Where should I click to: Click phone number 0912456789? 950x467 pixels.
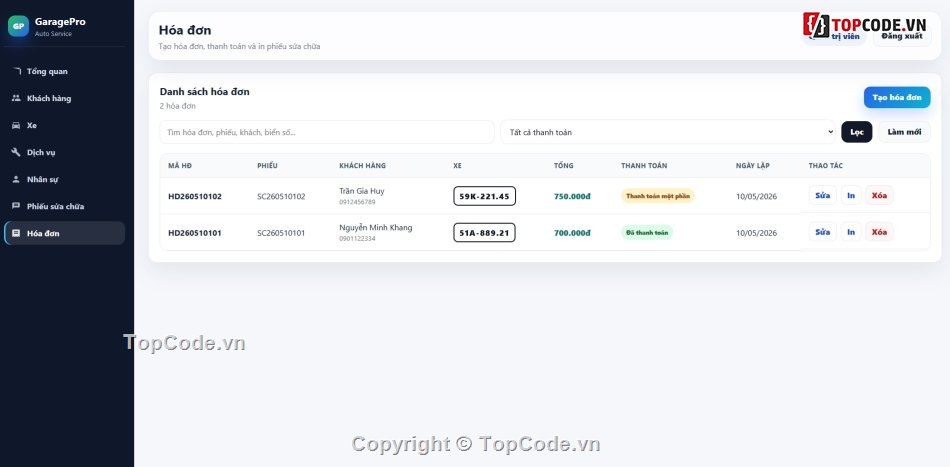click(x=357, y=202)
